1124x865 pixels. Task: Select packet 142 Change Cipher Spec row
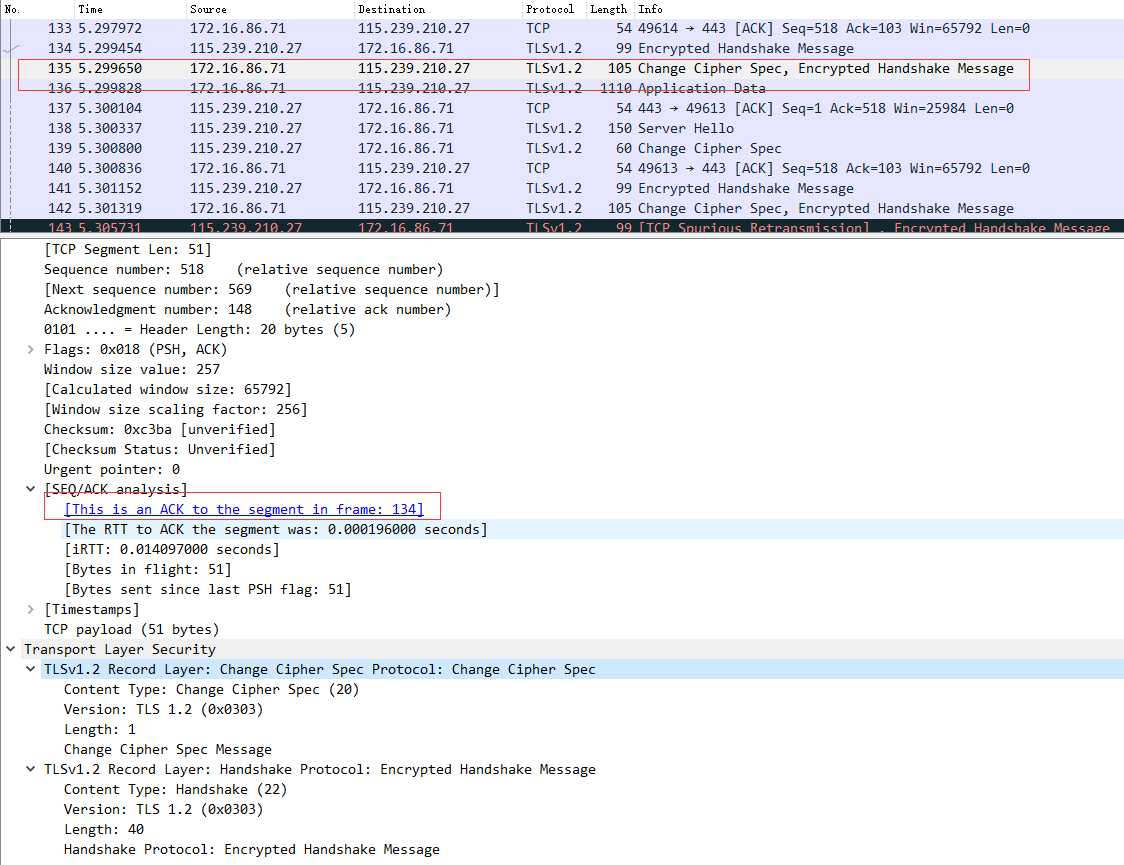tap(562, 209)
